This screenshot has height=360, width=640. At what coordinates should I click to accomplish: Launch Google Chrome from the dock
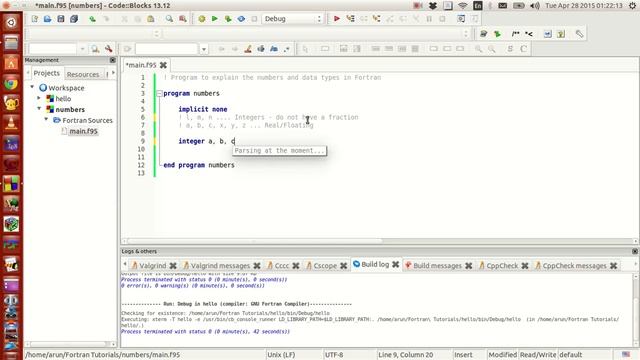click(x=11, y=83)
